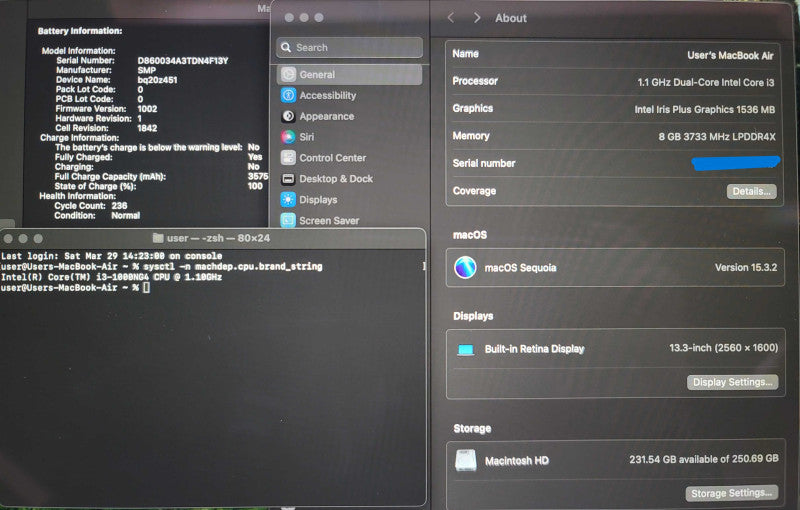This screenshot has width=800, height=510.
Task: Click the i3-1000NG4 CPU output line
Action: [111, 277]
